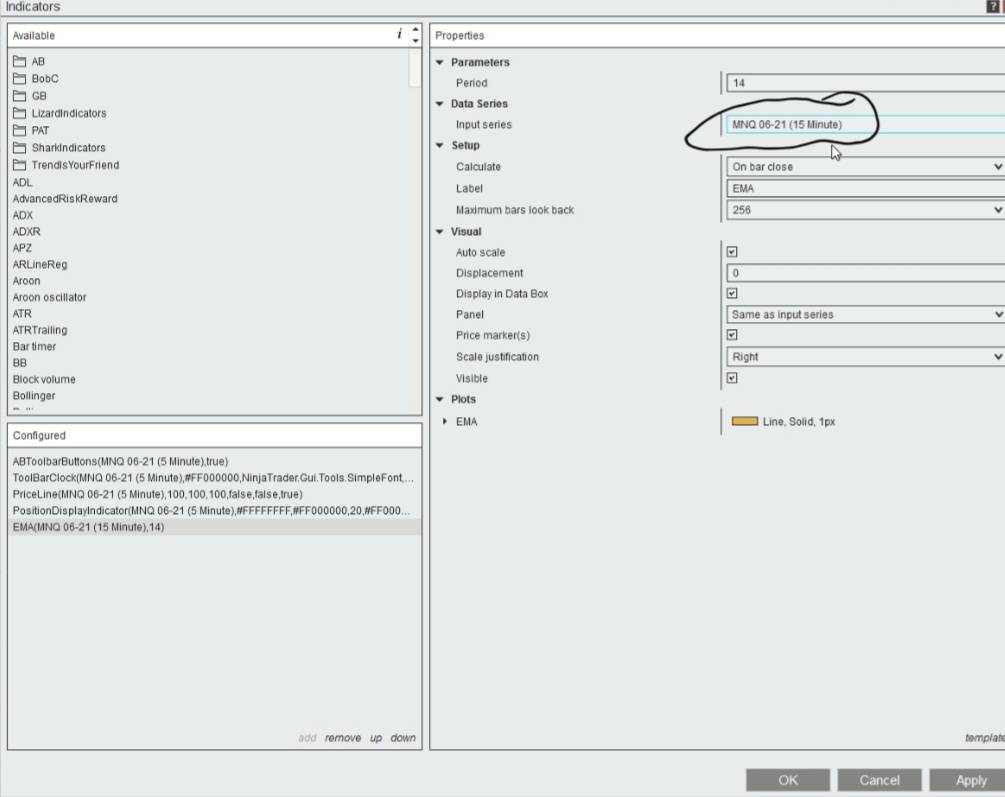
Task: Click the help question mark icon
Action: (993, 6)
